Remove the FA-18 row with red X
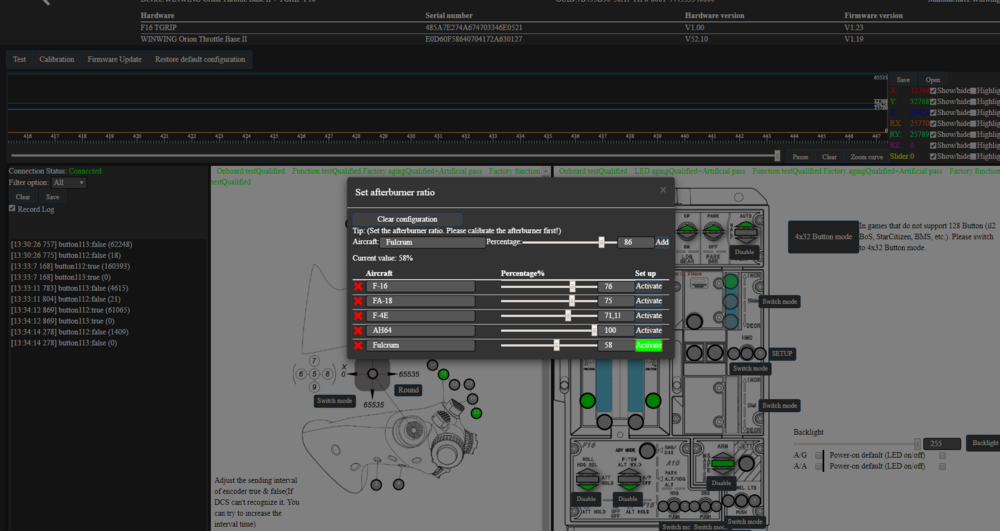Screen dimensions: 1000x531 click(358, 301)
